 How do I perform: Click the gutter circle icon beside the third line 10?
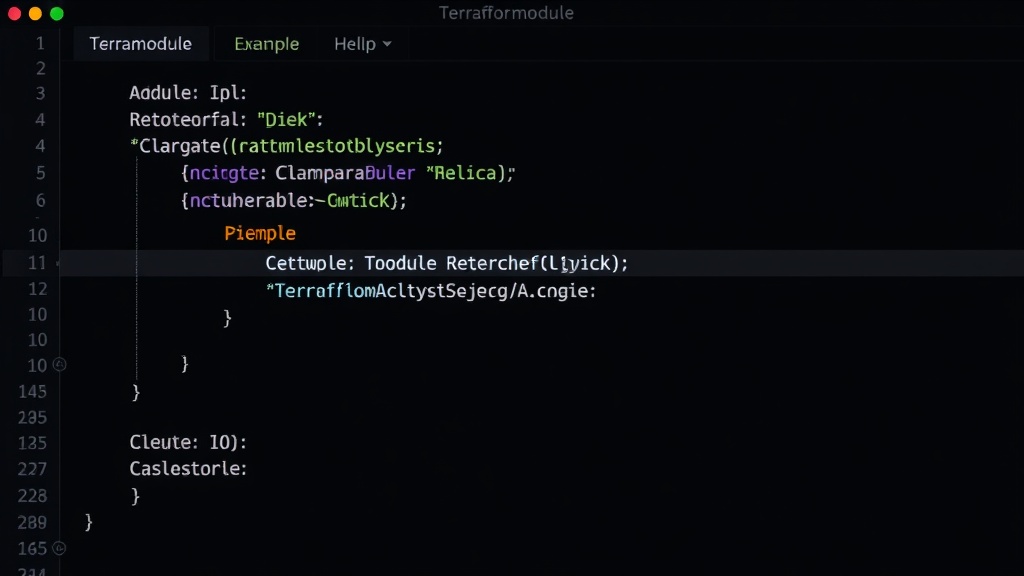tap(59, 364)
